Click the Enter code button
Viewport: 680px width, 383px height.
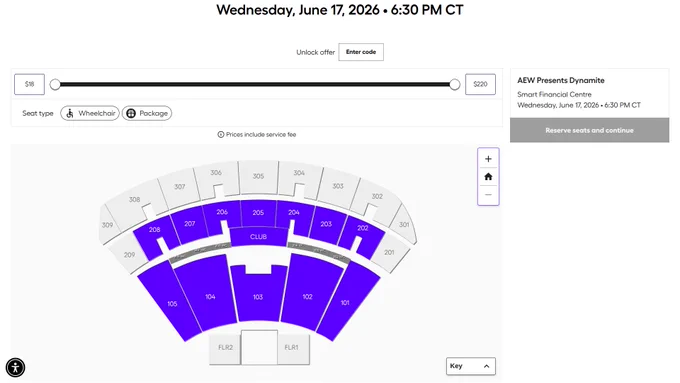361,52
